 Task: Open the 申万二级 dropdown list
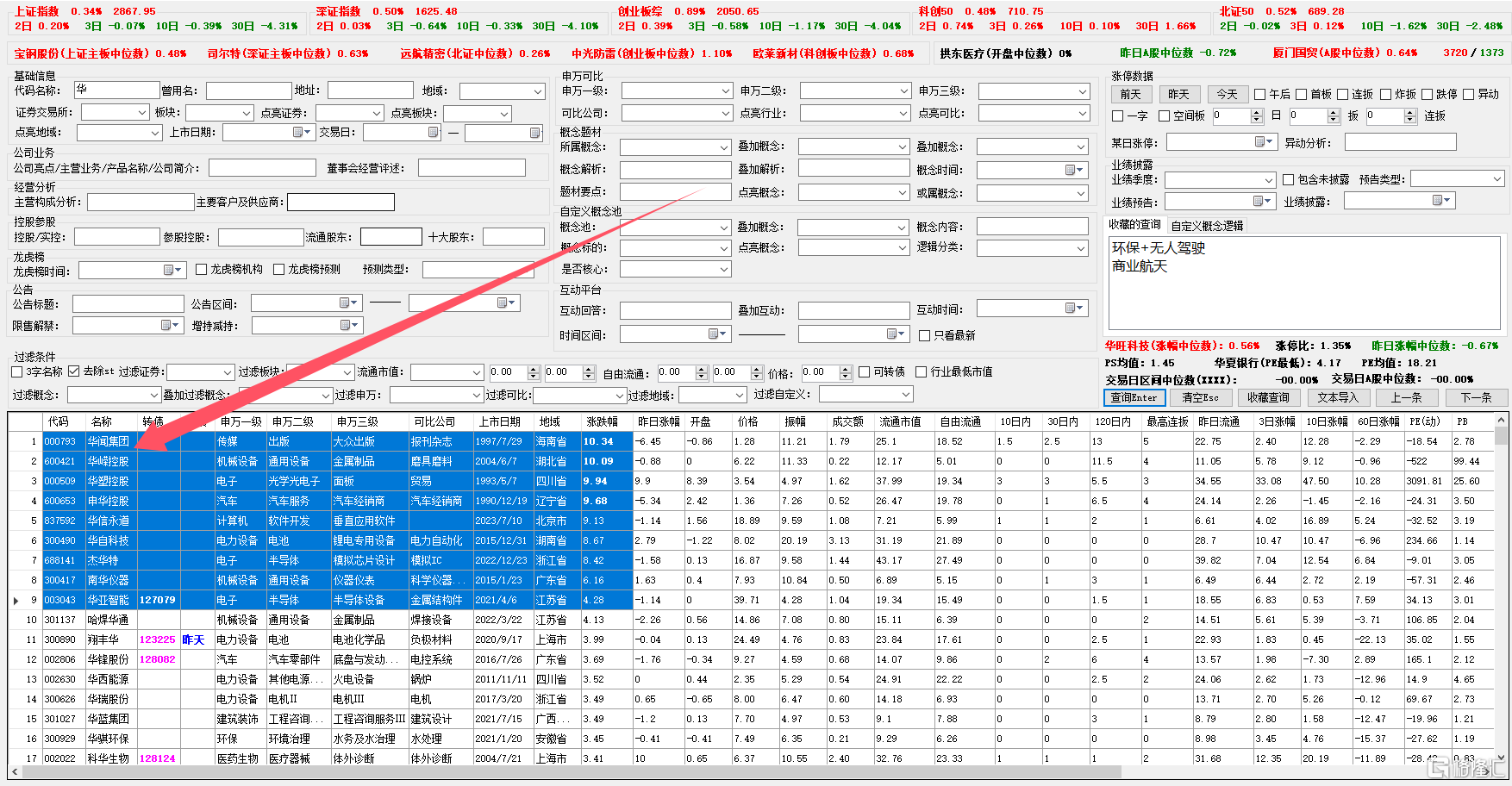point(903,91)
